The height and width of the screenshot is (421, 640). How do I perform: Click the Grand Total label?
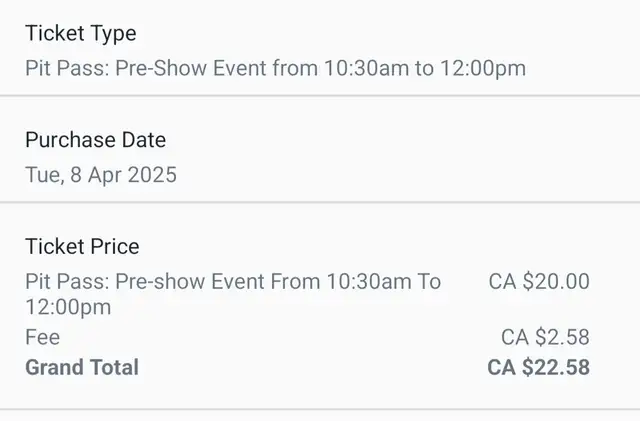point(82,368)
